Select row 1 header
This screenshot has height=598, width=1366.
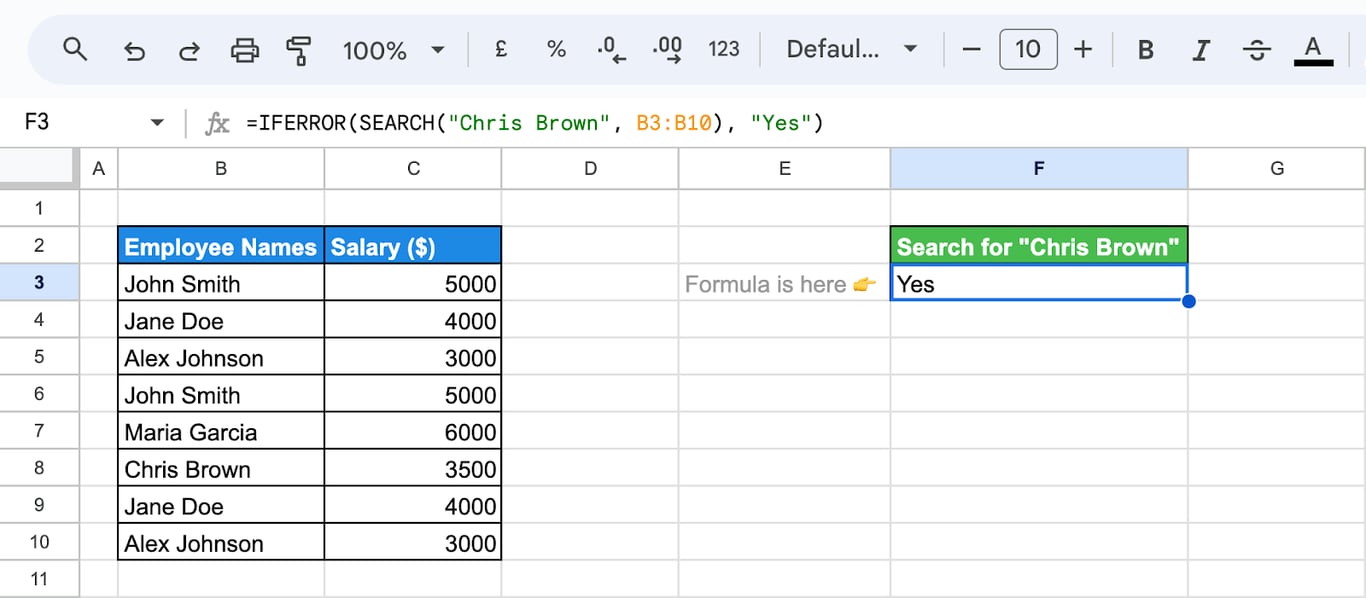(39, 208)
